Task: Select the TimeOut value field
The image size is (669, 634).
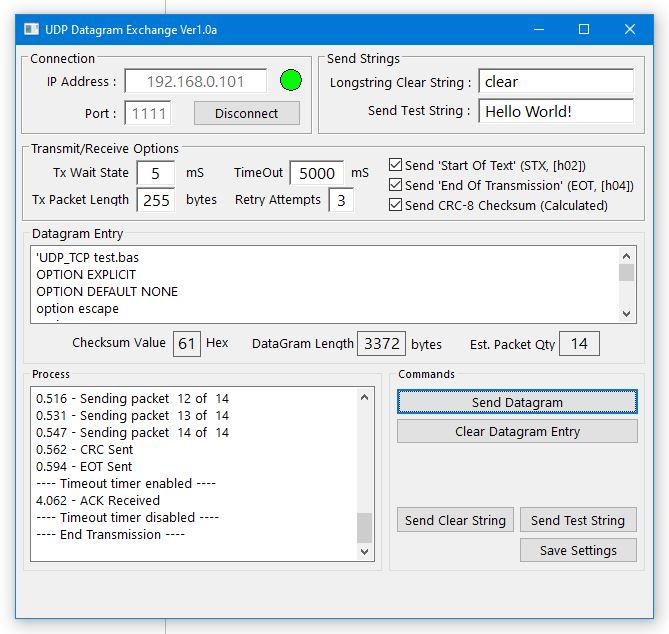Action: point(317,173)
